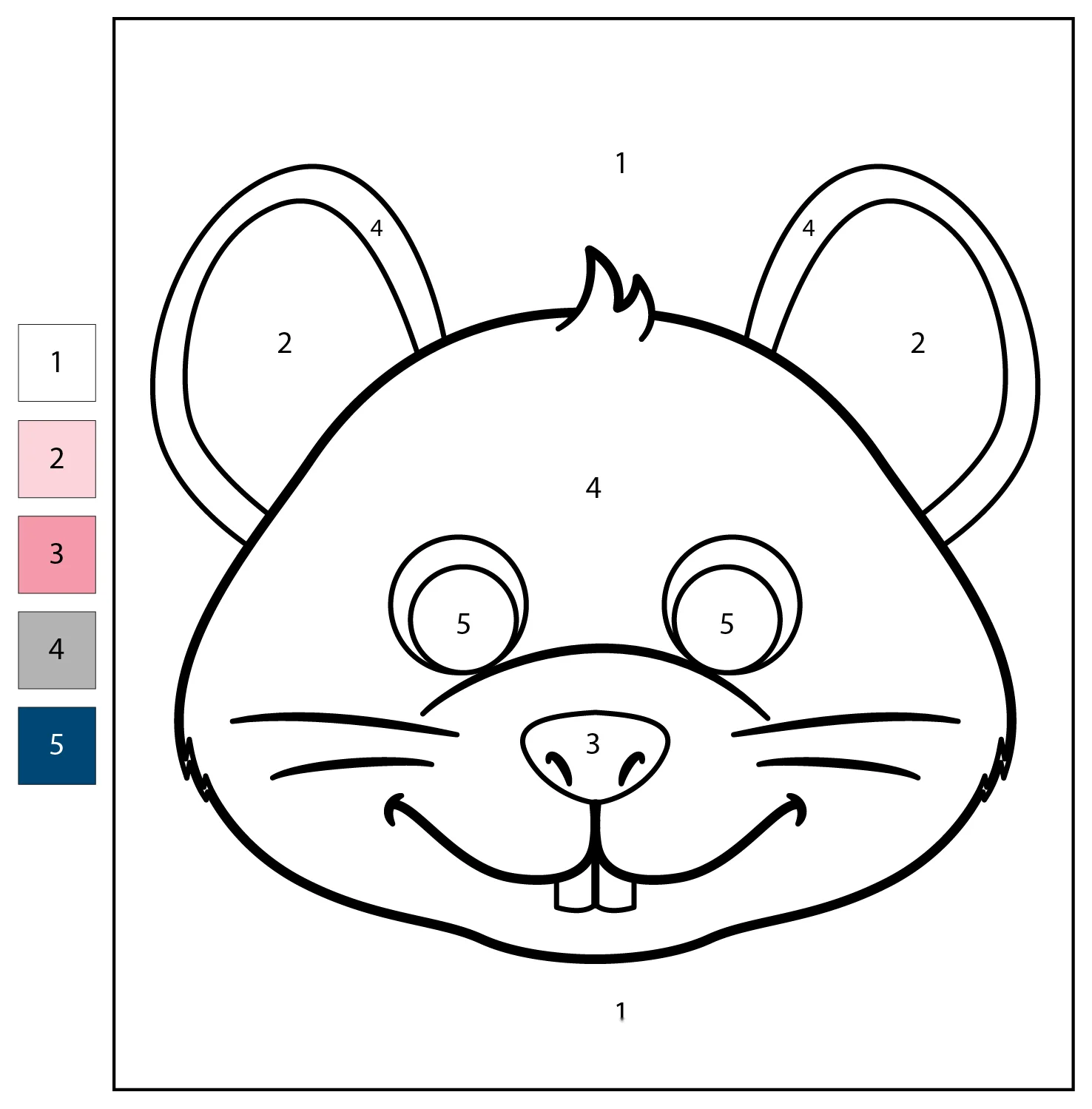Color the left eye pupil labeled 5

(464, 624)
